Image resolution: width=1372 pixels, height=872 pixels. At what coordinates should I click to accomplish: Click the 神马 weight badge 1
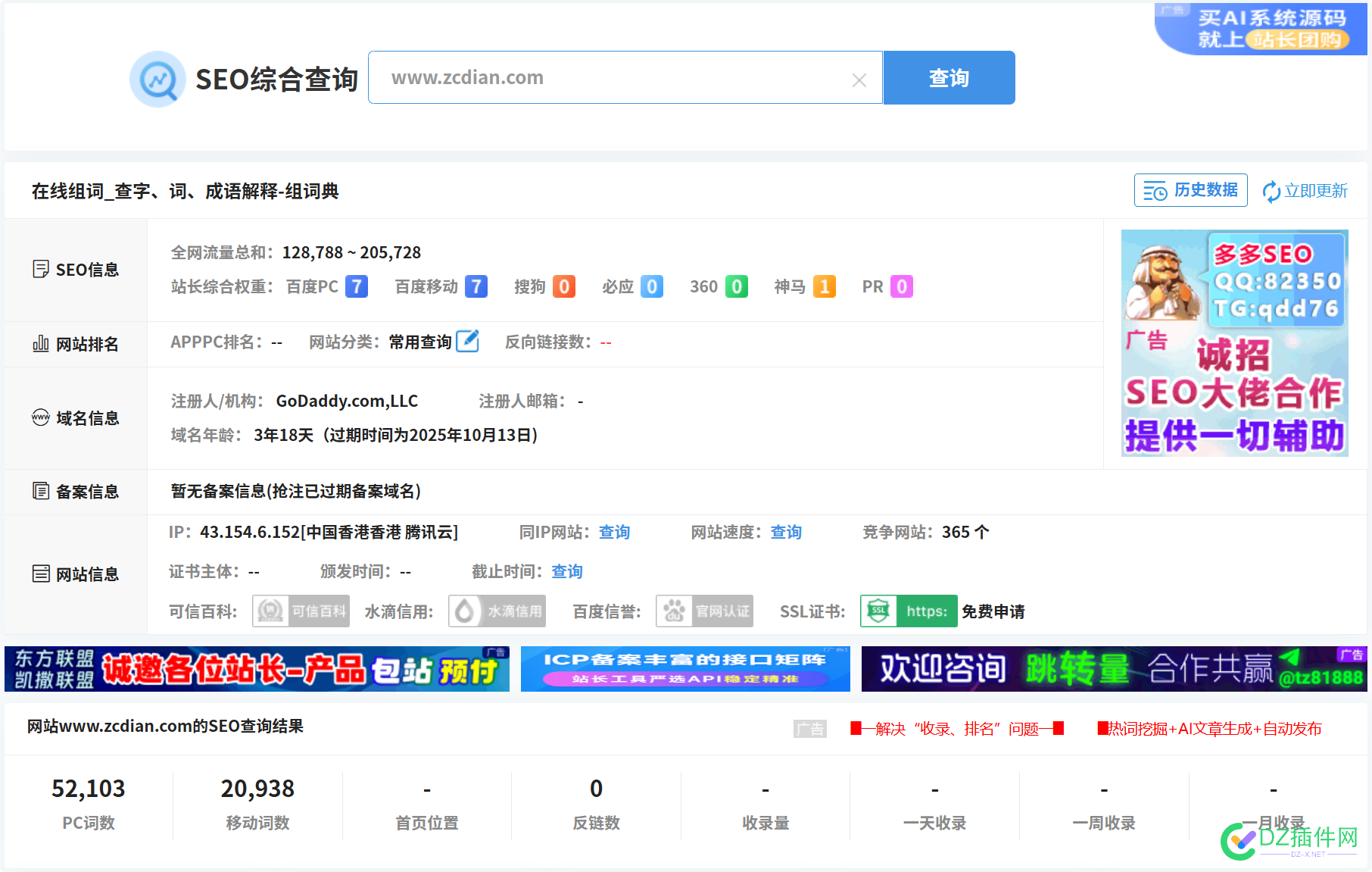(x=825, y=286)
